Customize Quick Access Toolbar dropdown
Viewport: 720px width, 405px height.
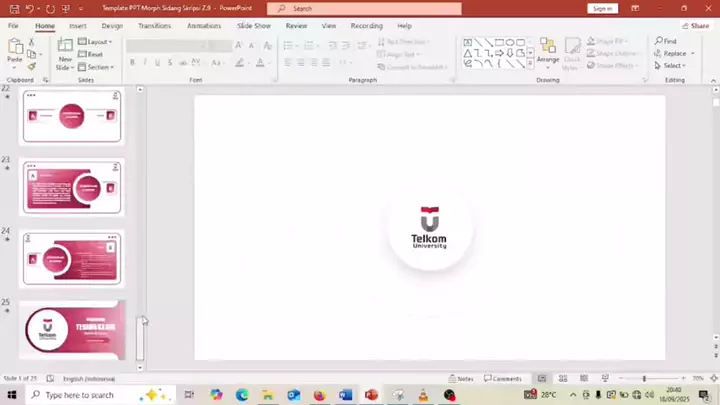point(81,9)
